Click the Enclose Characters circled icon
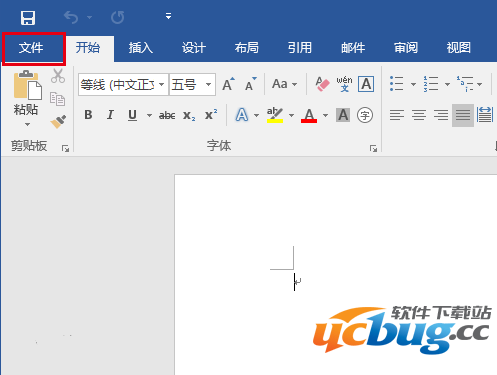Viewport: 497px width, 375px height. [365, 115]
